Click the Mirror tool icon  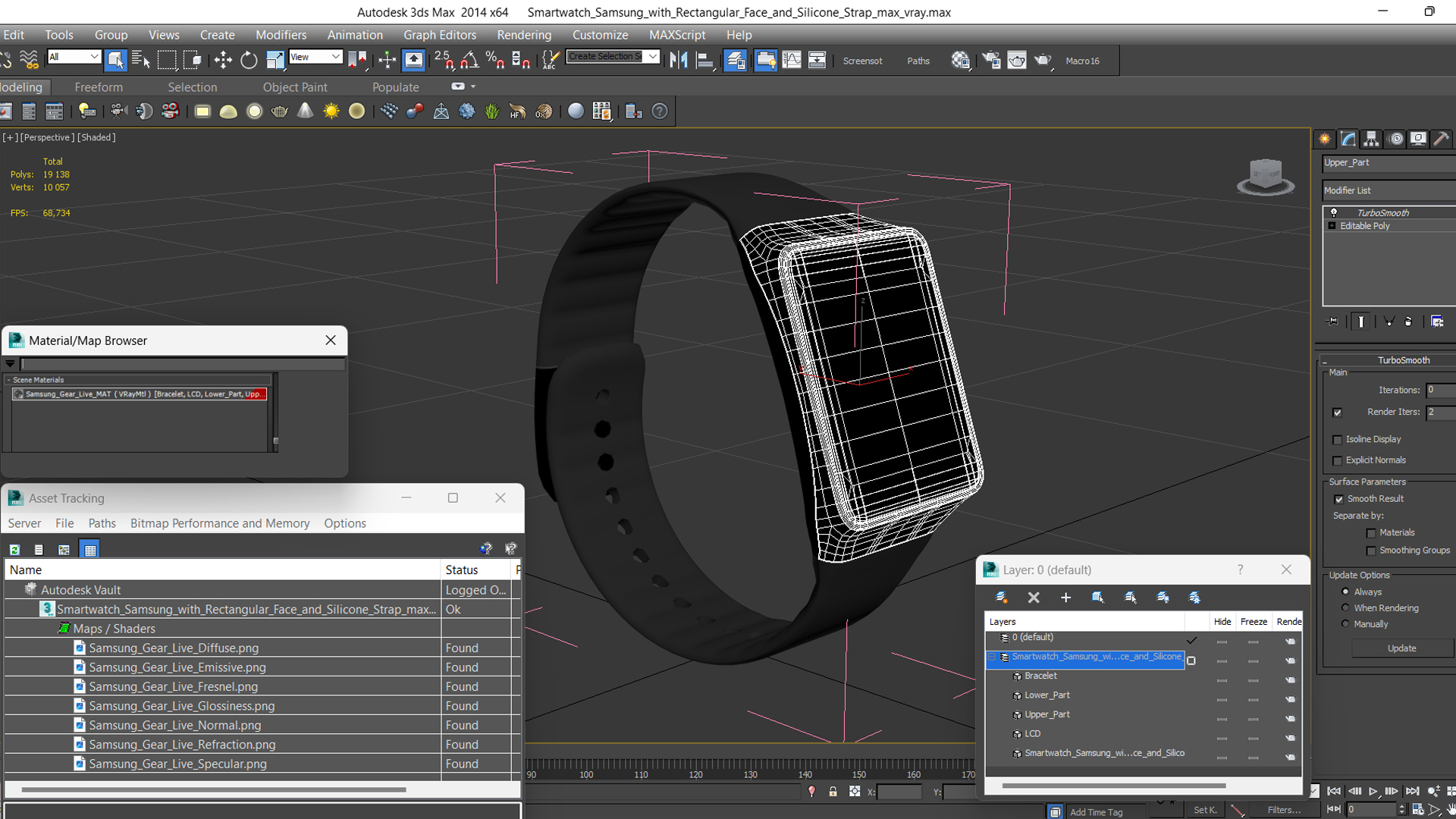pos(679,60)
